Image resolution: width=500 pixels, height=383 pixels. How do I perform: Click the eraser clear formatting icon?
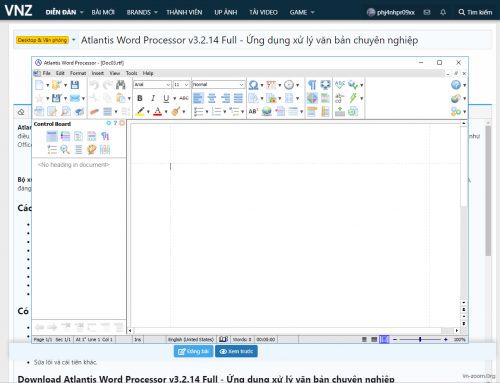94,111
